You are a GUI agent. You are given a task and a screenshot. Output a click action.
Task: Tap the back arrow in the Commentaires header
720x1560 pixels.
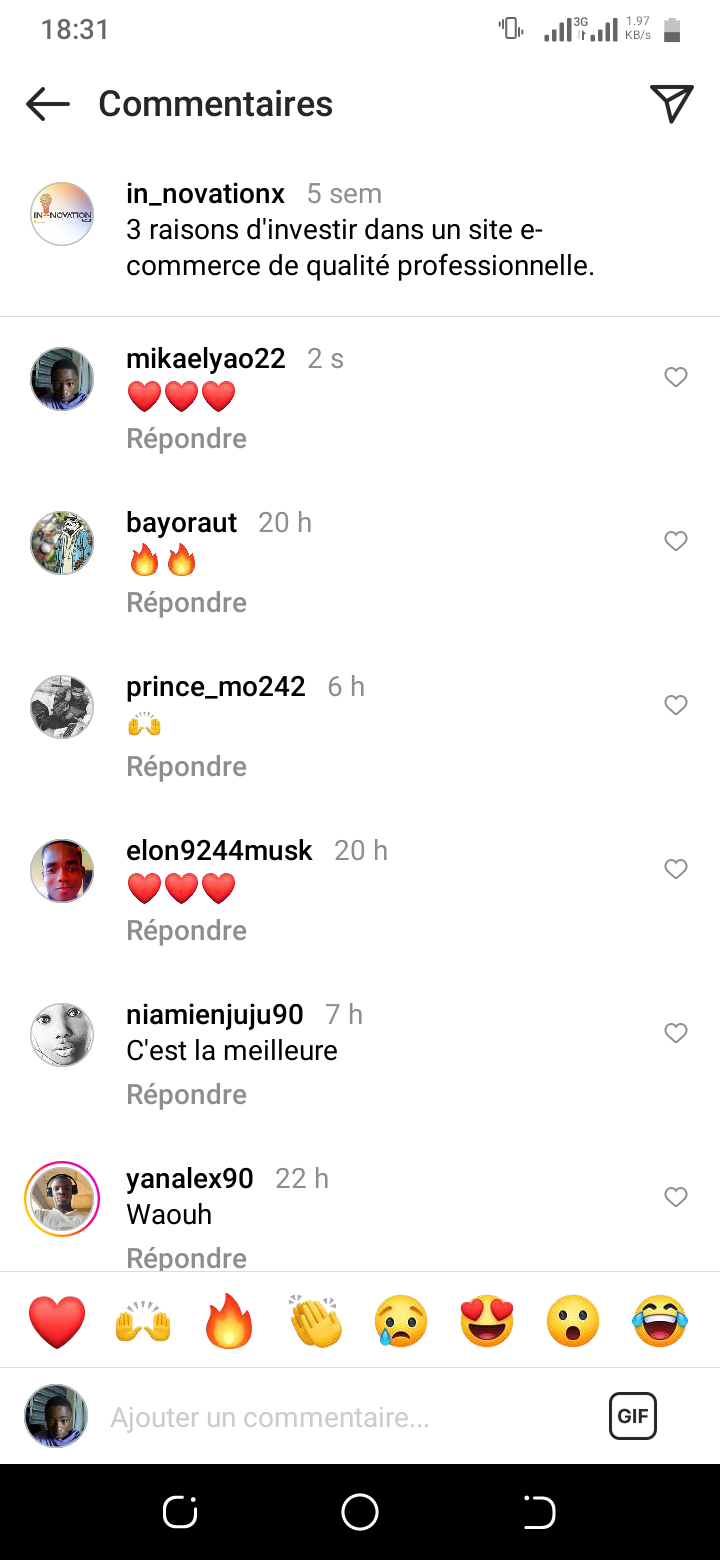tap(47, 104)
